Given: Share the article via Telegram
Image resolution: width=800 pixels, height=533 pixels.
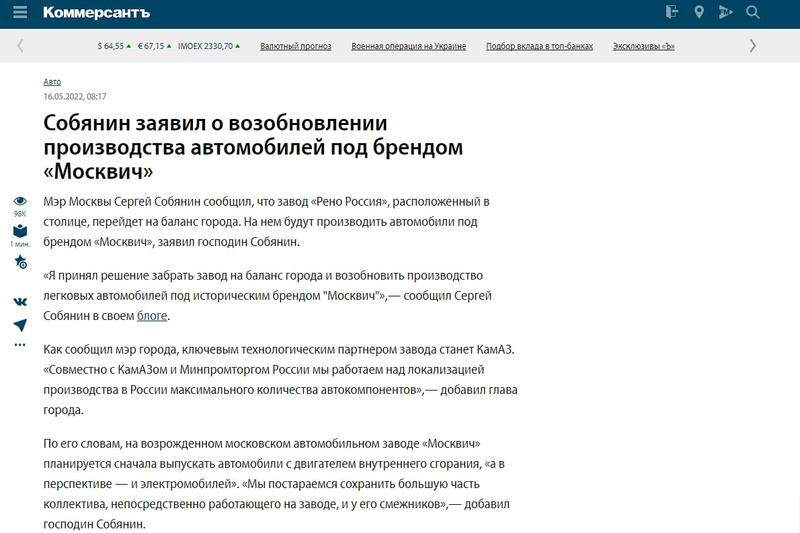Looking at the screenshot, I should pyautogui.click(x=20, y=325).
